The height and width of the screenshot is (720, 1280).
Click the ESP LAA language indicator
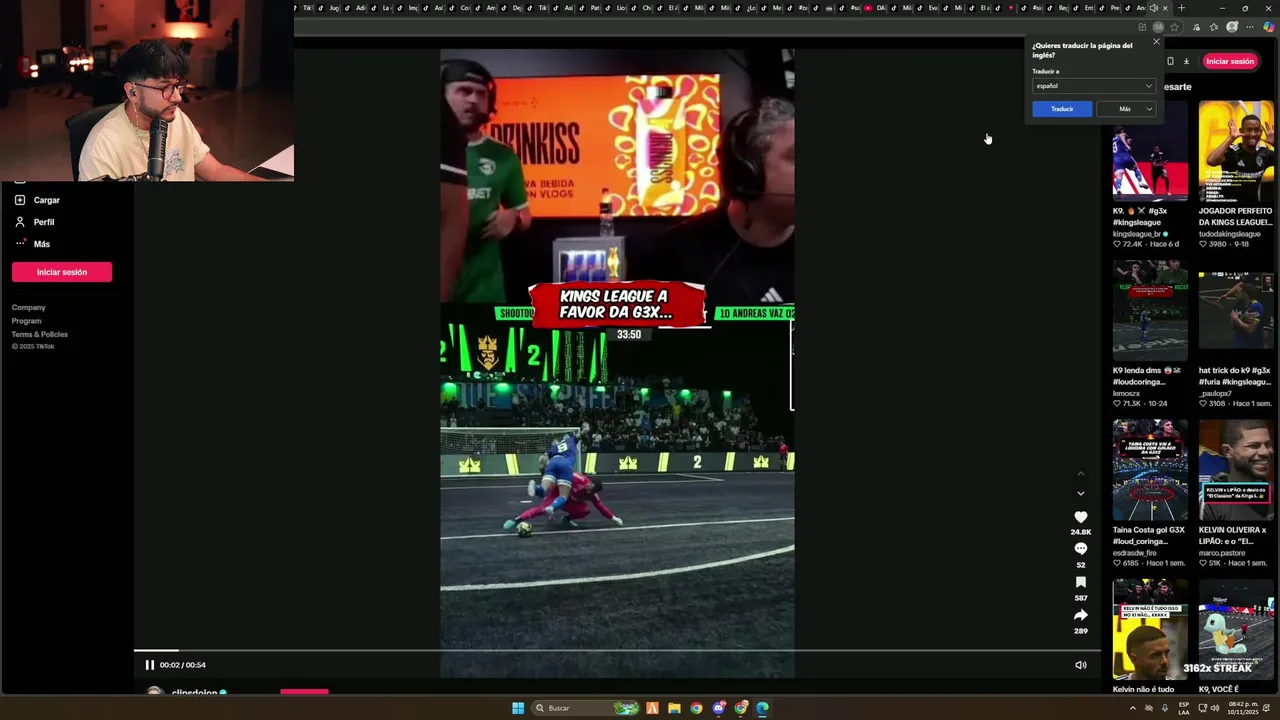point(1184,708)
